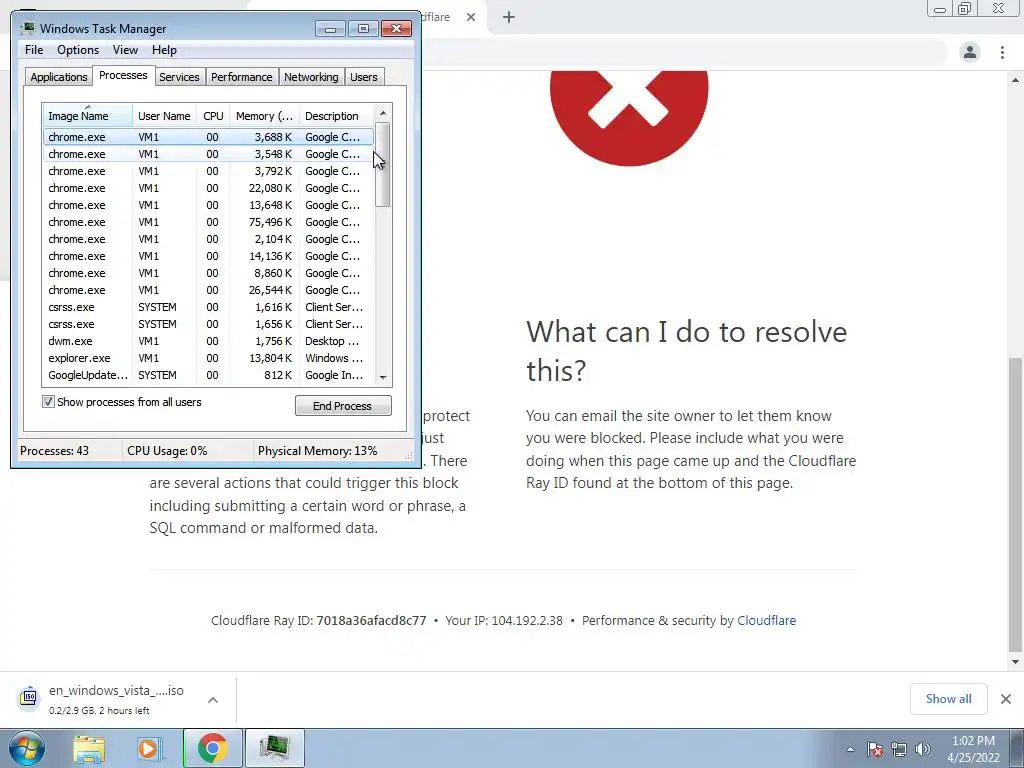The width and height of the screenshot is (1024, 768).
Task: Click network status tray icon
Action: (899, 749)
